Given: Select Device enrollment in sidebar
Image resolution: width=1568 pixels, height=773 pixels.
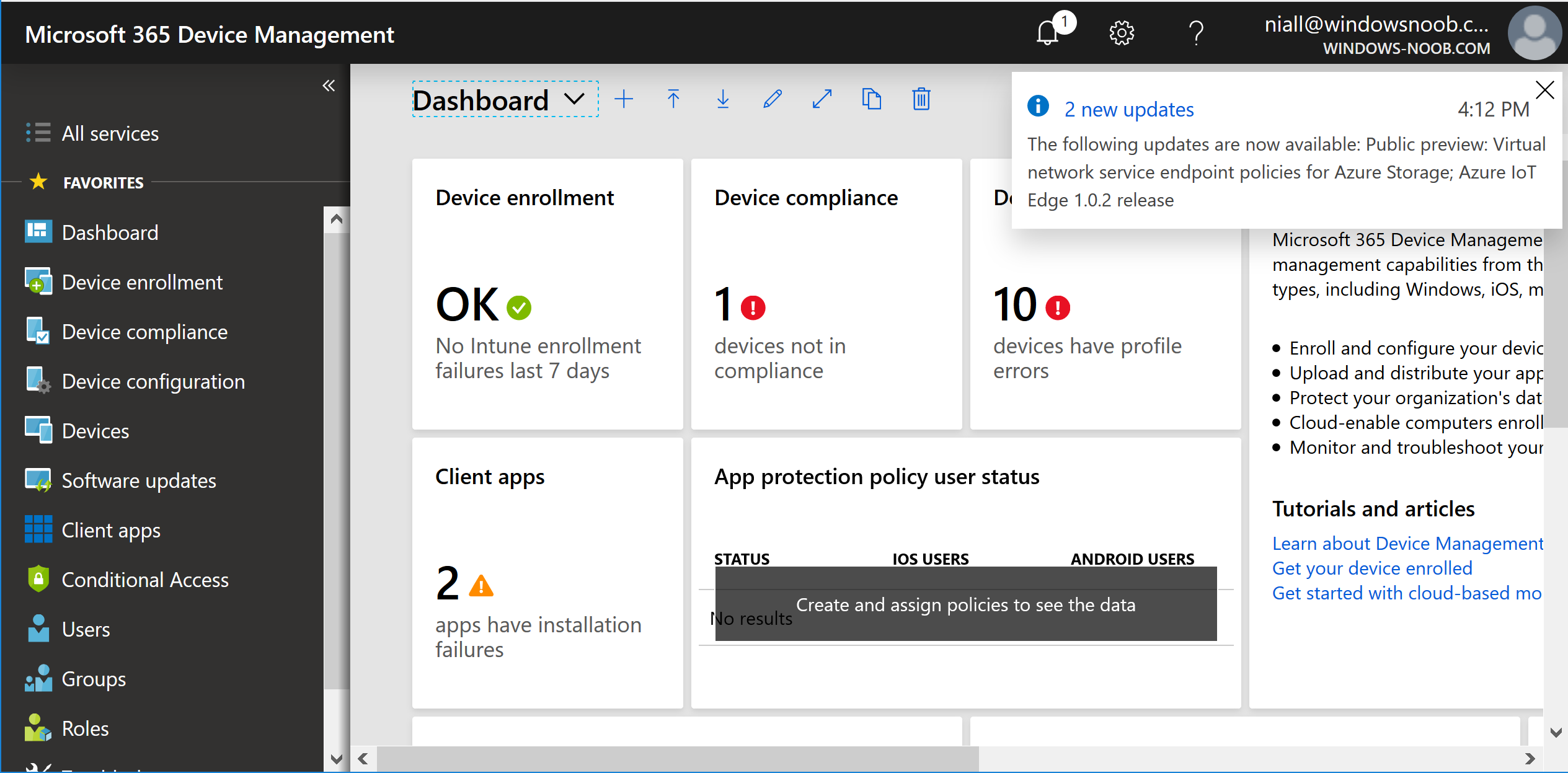Looking at the screenshot, I should click(x=142, y=282).
